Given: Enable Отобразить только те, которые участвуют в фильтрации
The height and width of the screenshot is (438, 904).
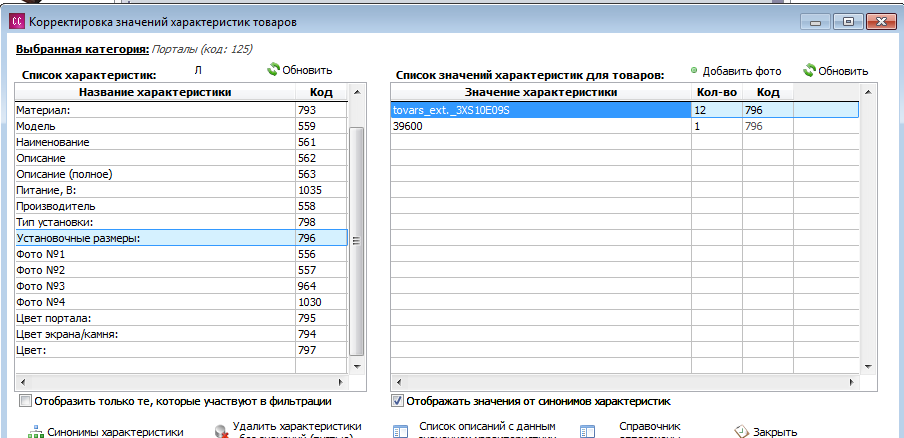Looking at the screenshot, I should coord(25,401).
